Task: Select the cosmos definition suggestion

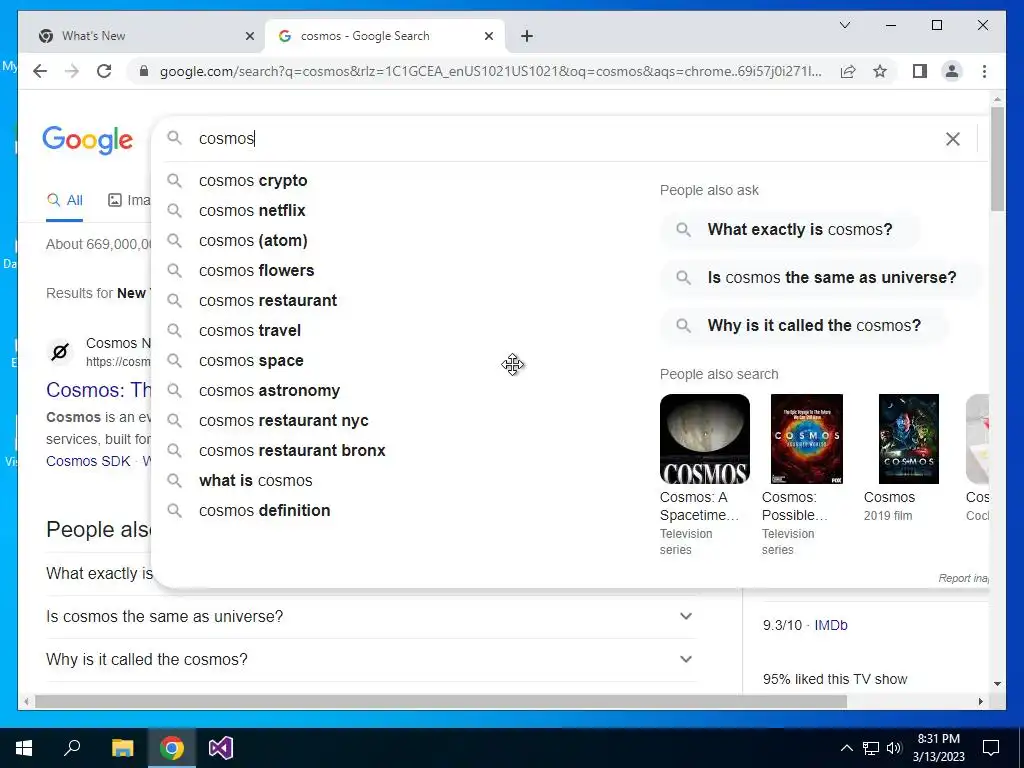Action: click(x=264, y=511)
